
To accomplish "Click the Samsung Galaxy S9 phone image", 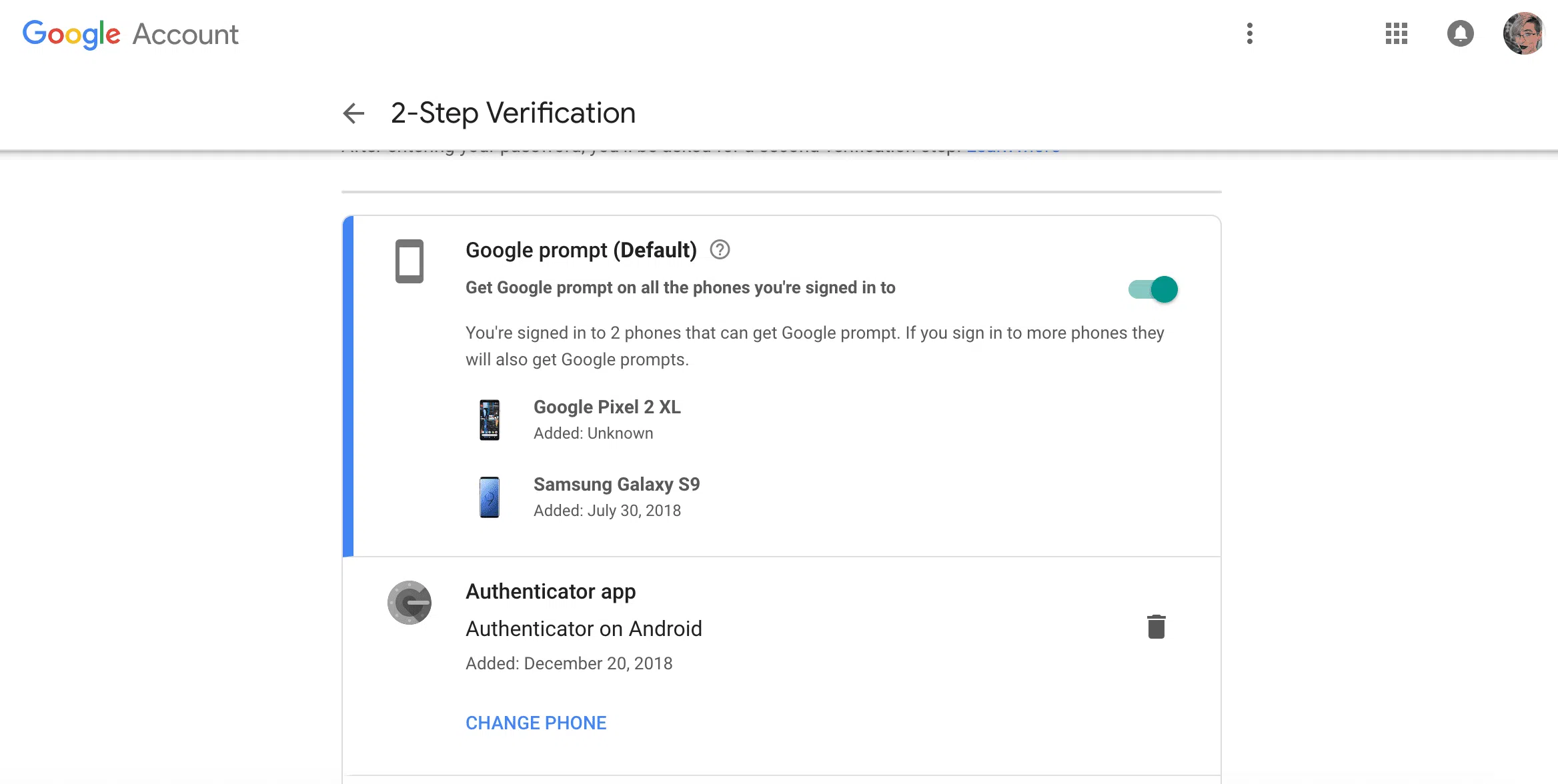I will pyautogui.click(x=490, y=497).
